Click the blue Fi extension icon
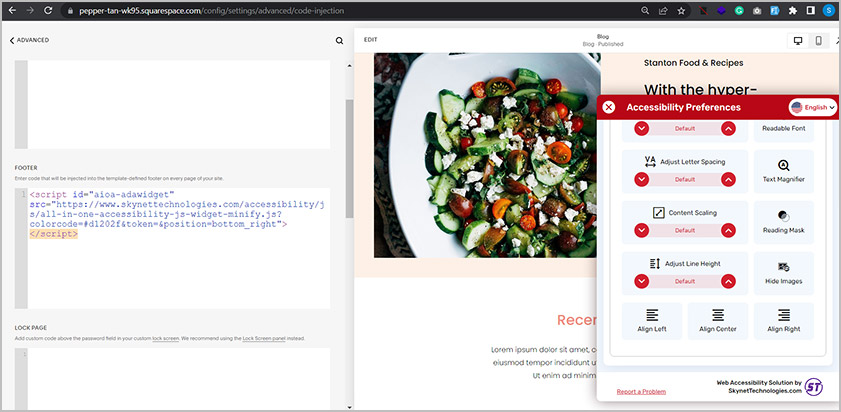This screenshot has height=412, width=841. pyautogui.click(x=774, y=10)
